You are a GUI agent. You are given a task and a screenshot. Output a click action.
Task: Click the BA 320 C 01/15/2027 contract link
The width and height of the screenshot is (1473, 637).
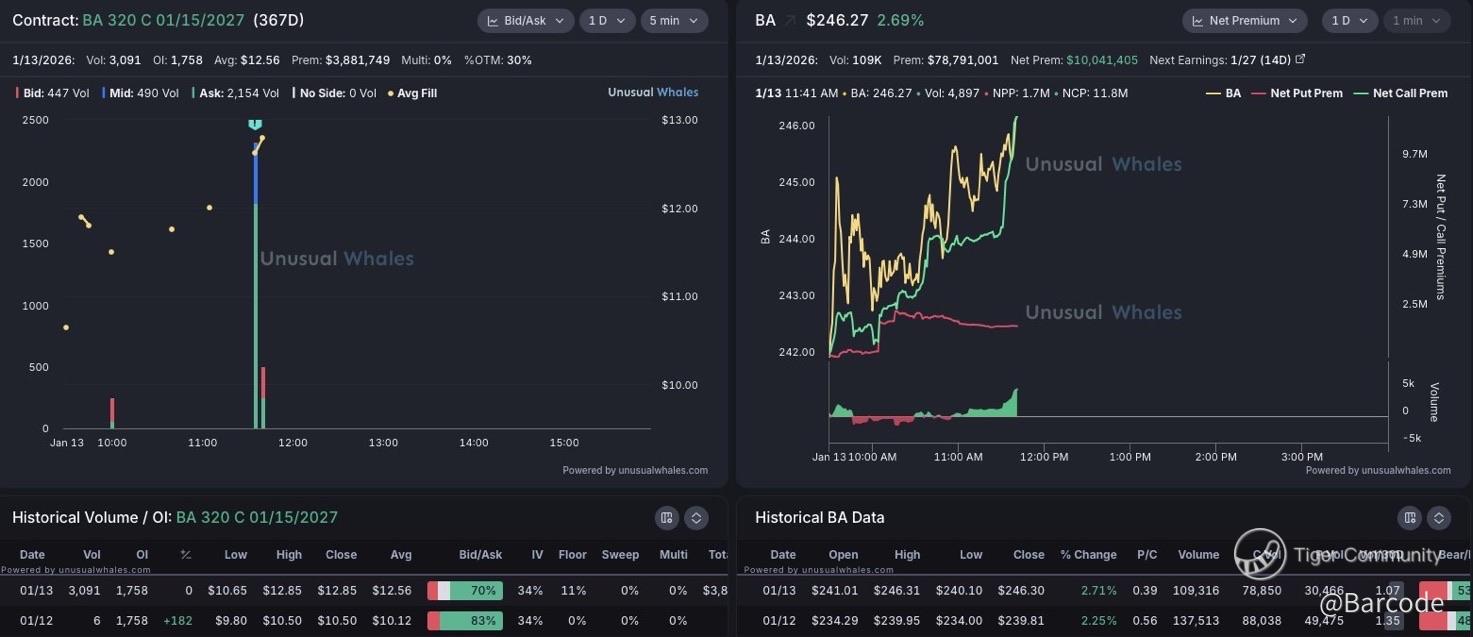tap(163, 20)
